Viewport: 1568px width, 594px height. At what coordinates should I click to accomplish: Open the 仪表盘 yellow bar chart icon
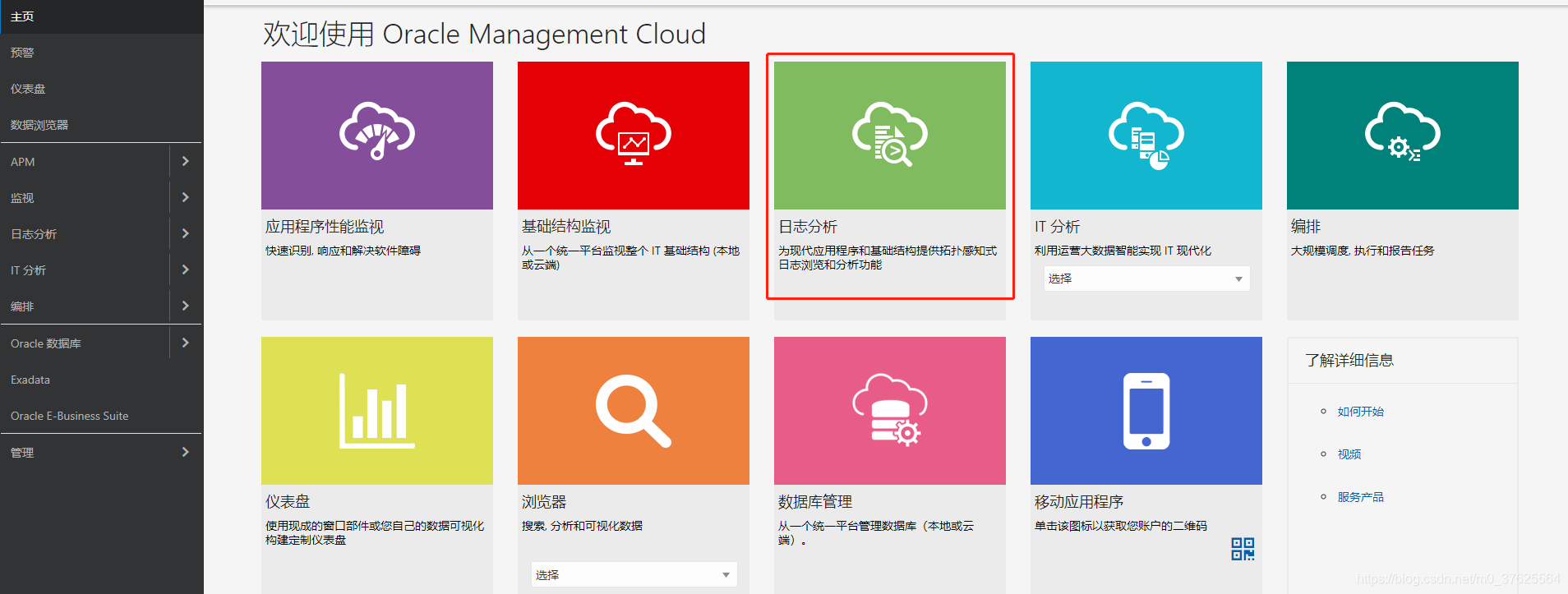coord(377,411)
